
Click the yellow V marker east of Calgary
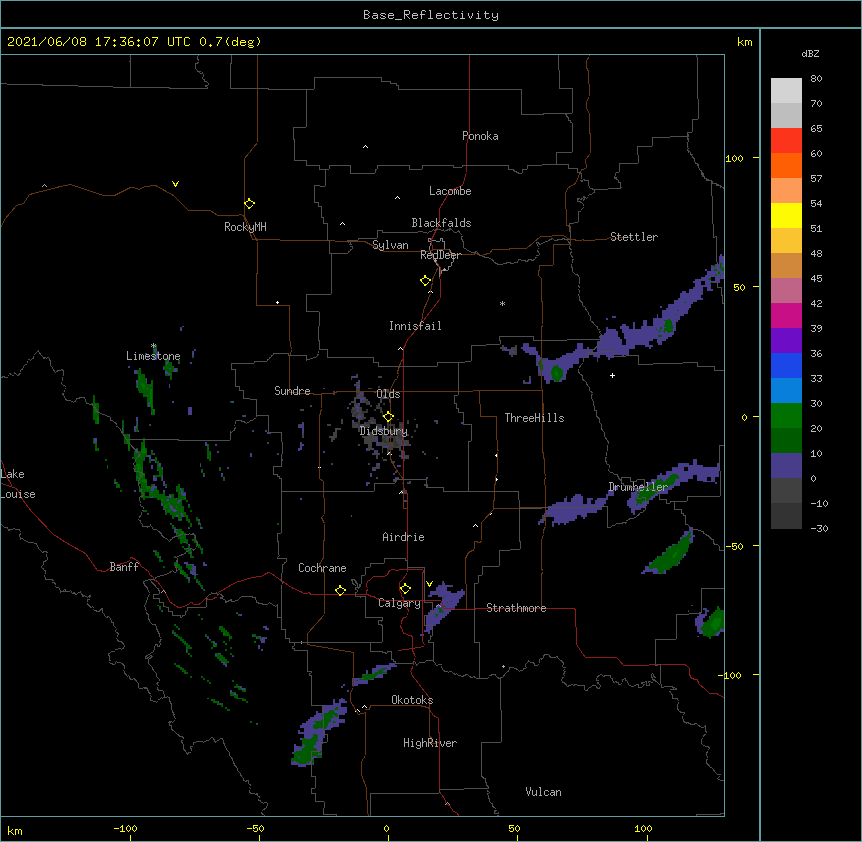429,584
